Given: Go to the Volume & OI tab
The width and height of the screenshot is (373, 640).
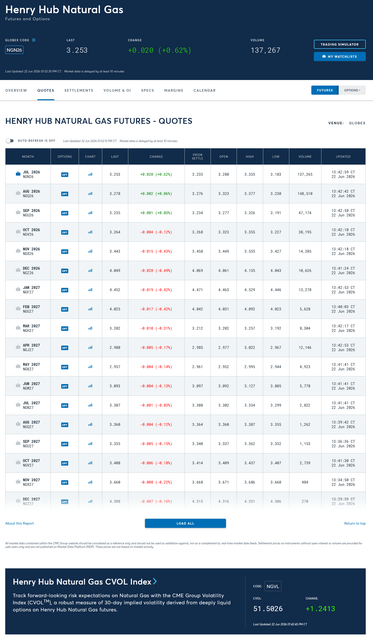Looking at the screenshot, I should coord(117,90).
